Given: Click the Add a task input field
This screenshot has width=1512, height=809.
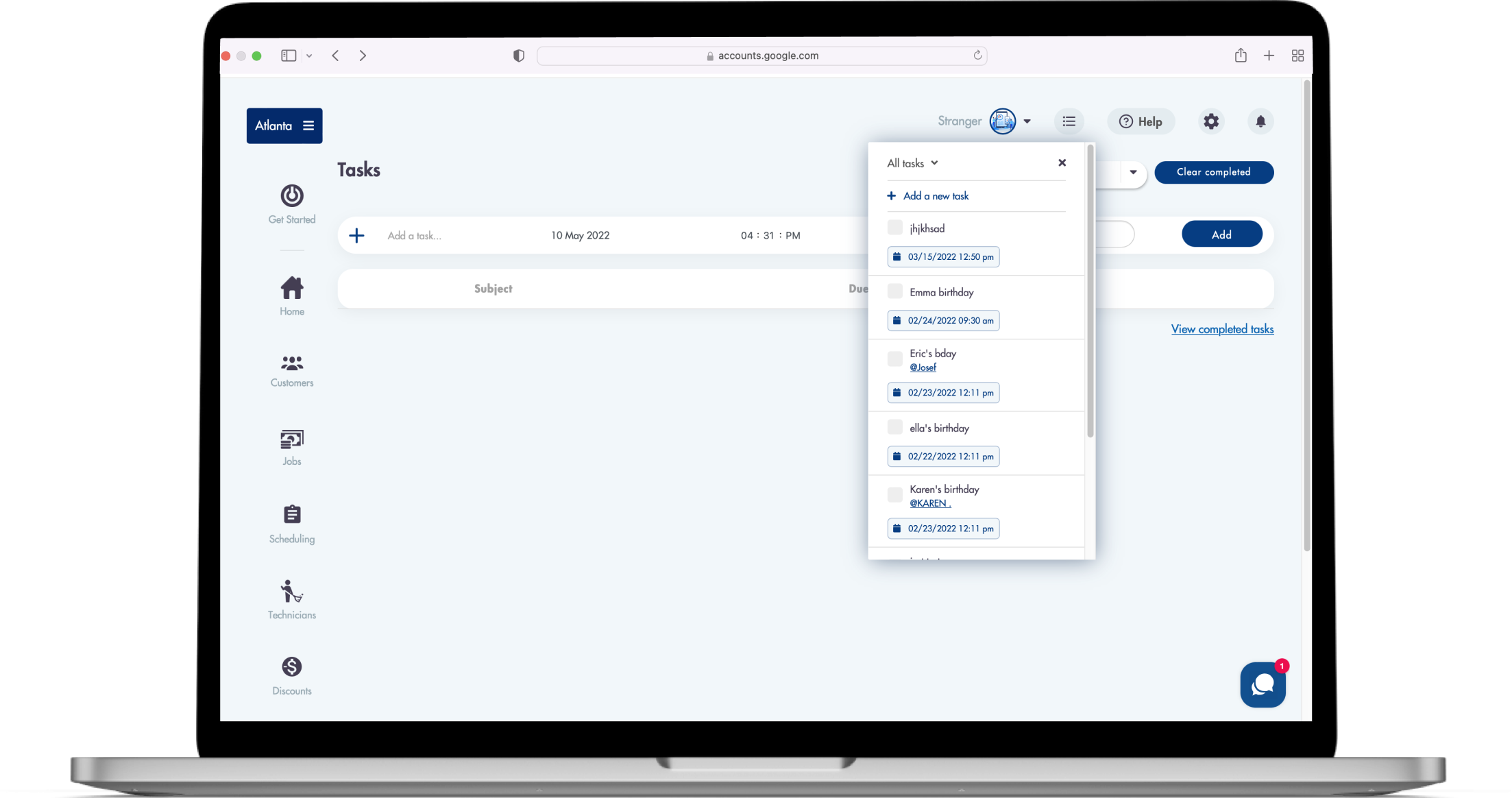Looking at the screenshot, I should pyautogui.click(x=452, y=236).
